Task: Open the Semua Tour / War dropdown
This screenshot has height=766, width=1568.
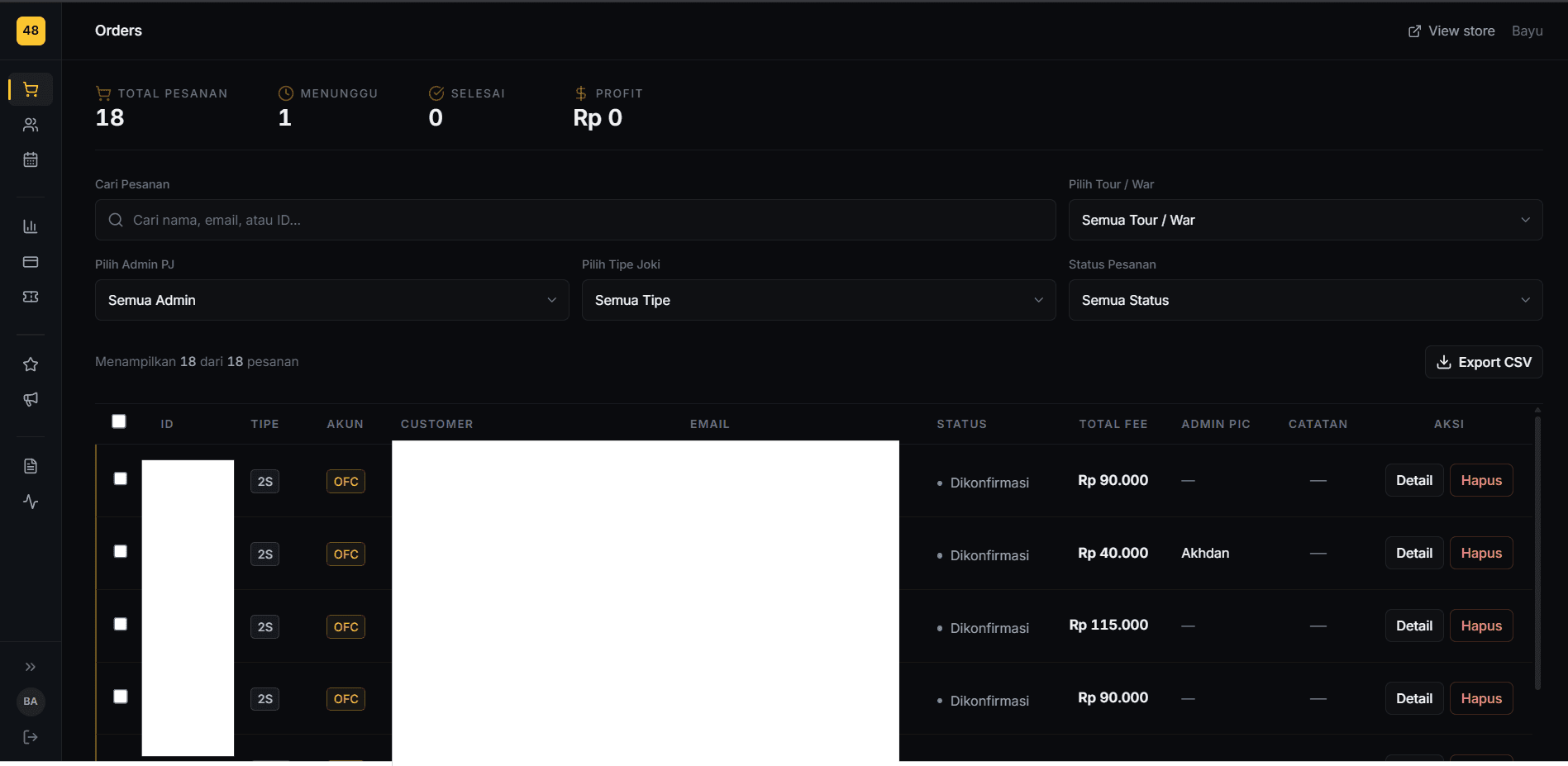Action: (x=1305, y=220)
